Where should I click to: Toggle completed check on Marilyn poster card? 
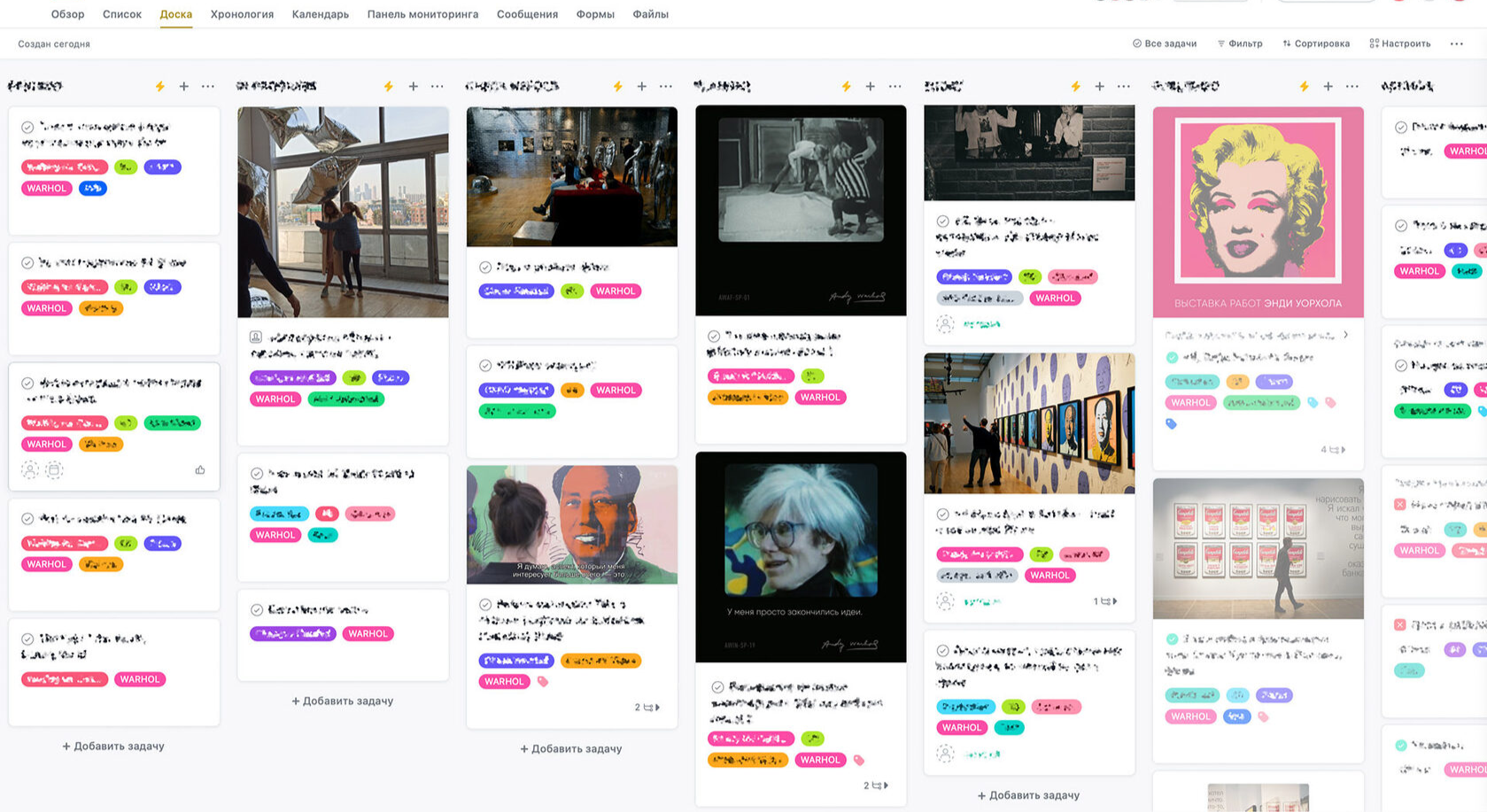[x=1173, y=358]
